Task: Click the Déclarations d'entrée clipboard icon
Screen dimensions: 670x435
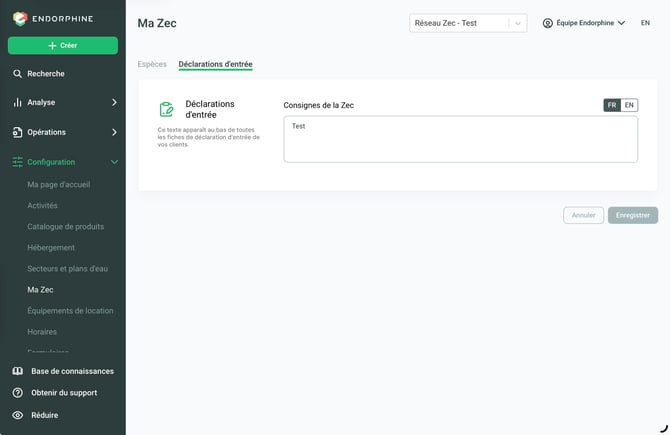Action: click(x=166, y=109)
